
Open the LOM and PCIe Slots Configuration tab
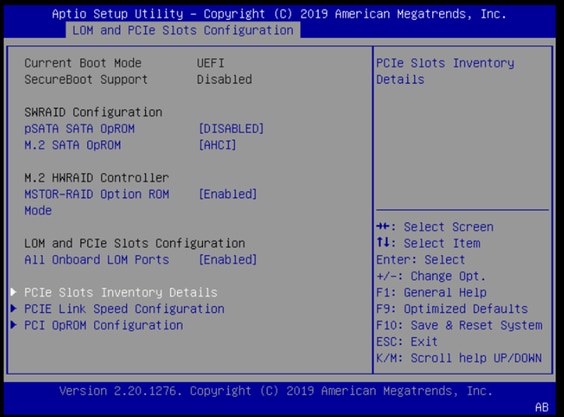[x=183, y=30]
